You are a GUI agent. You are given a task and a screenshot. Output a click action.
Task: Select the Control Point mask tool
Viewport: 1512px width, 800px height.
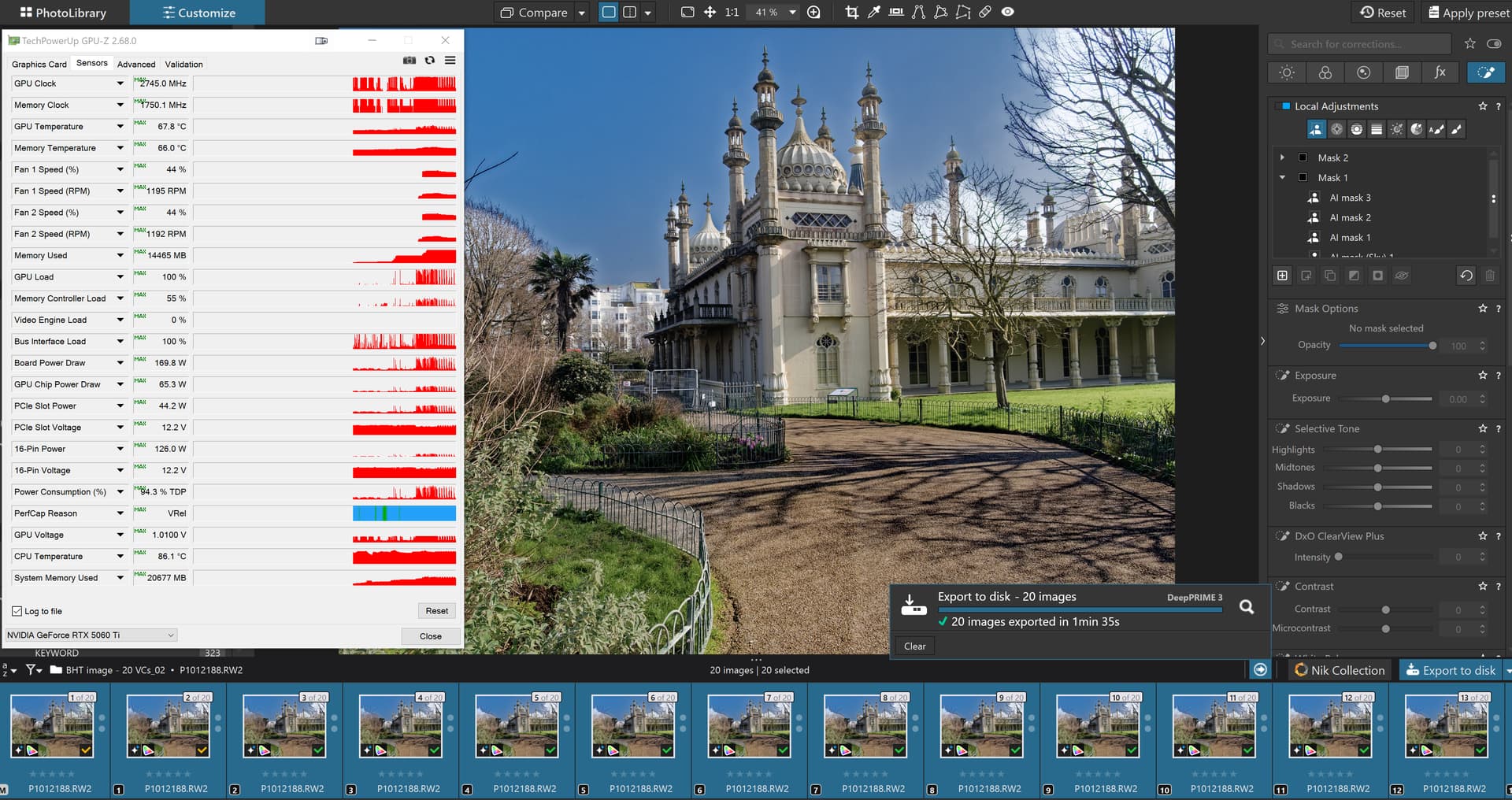1336,129
